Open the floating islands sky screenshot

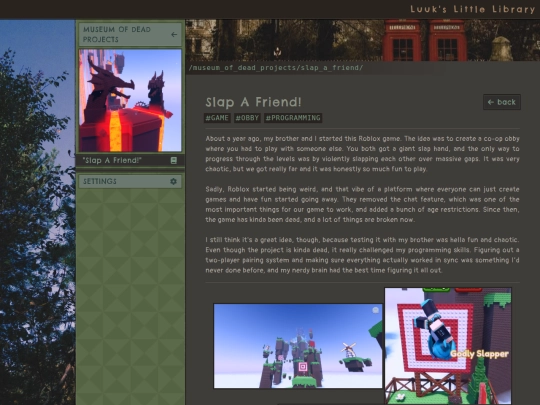tap(298, 346)
